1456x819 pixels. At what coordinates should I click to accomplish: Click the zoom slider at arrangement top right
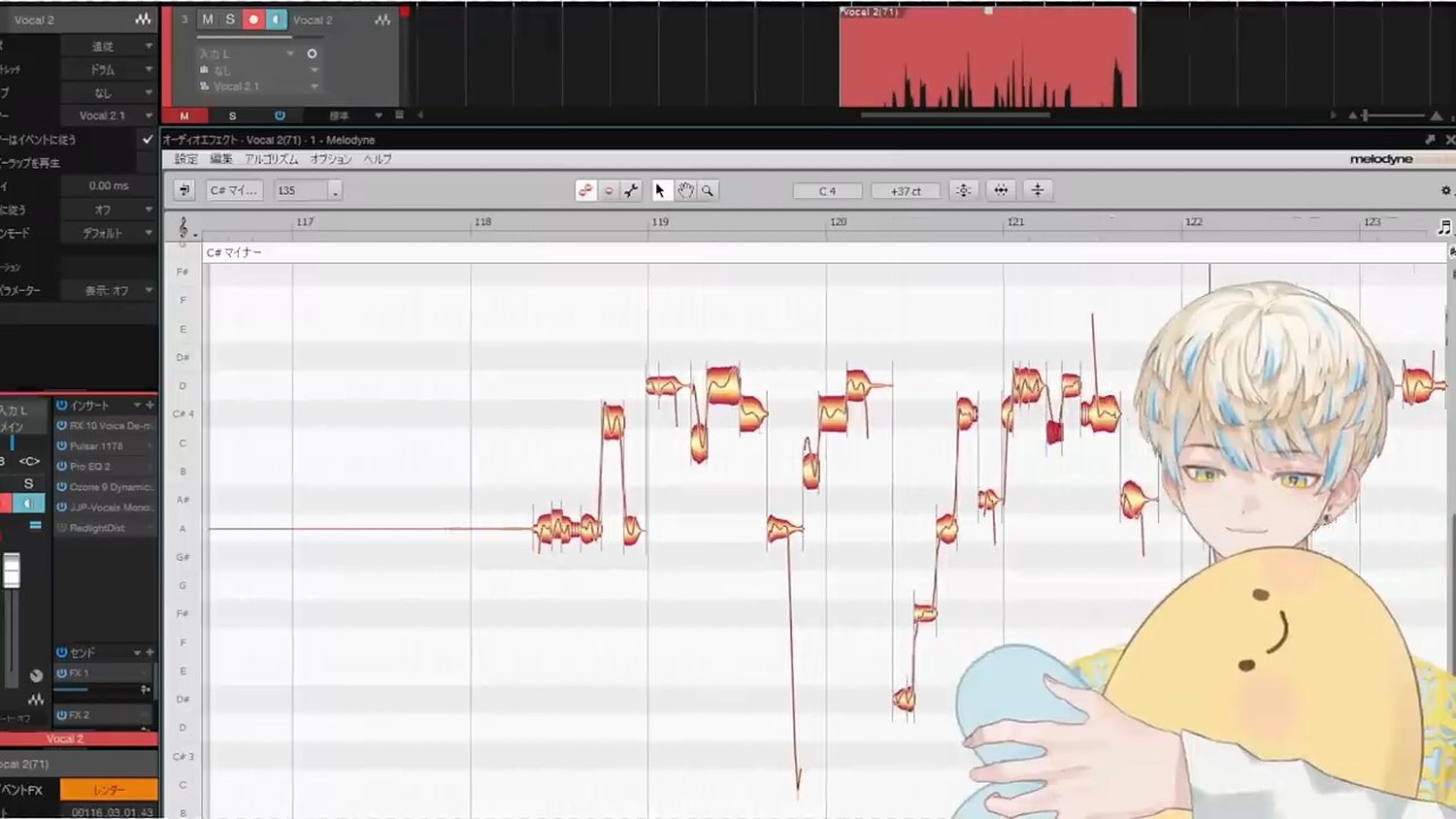[x=1365, y=115]
